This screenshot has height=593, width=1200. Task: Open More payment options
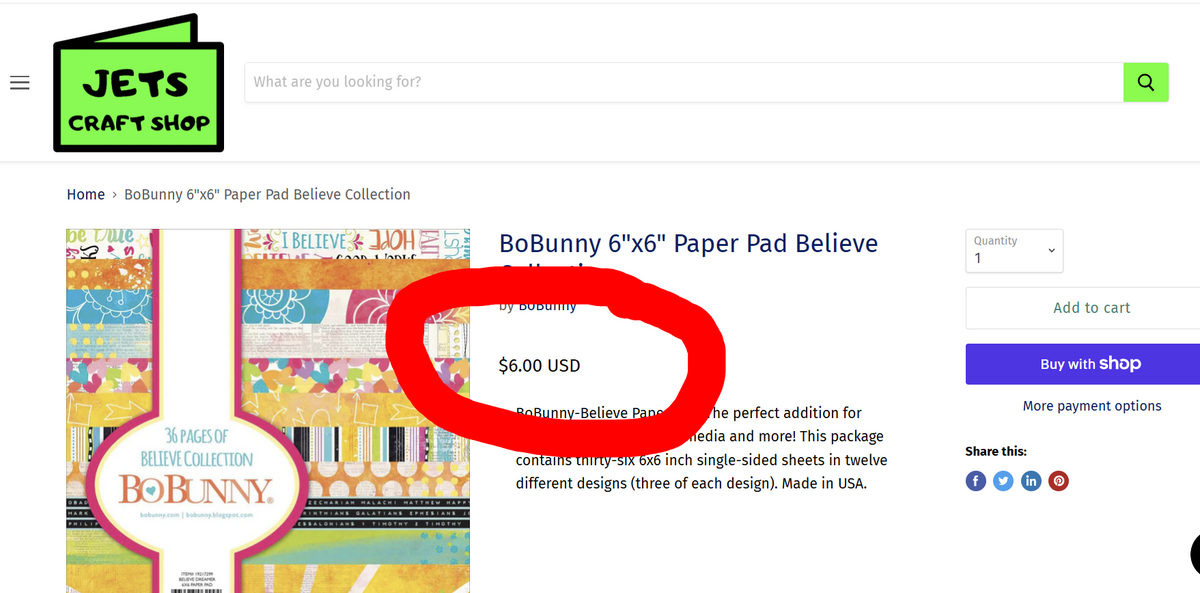[1092, 406]
